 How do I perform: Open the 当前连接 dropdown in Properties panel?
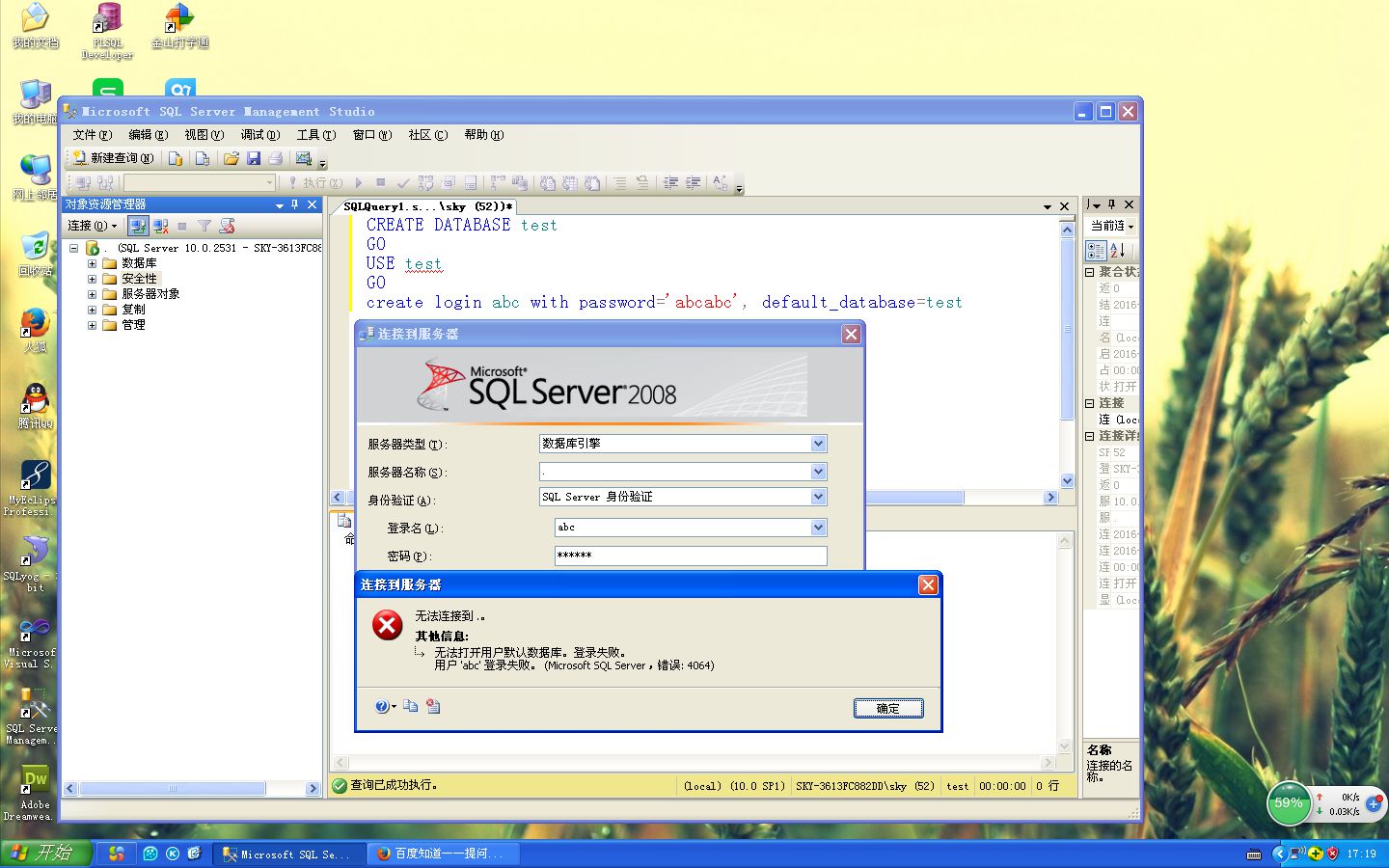(1112, 226)
